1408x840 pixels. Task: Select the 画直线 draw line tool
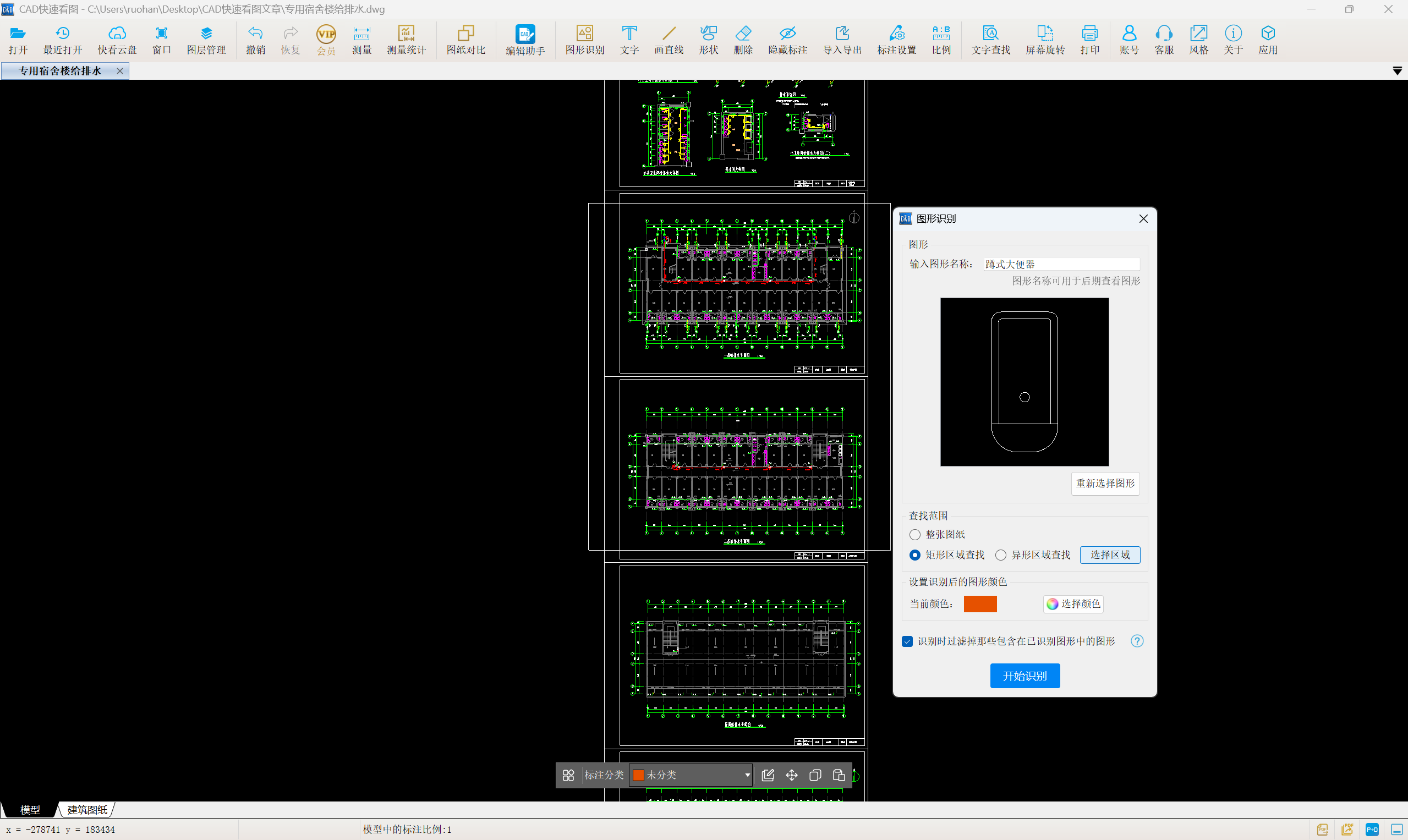[x=669, y=40]
